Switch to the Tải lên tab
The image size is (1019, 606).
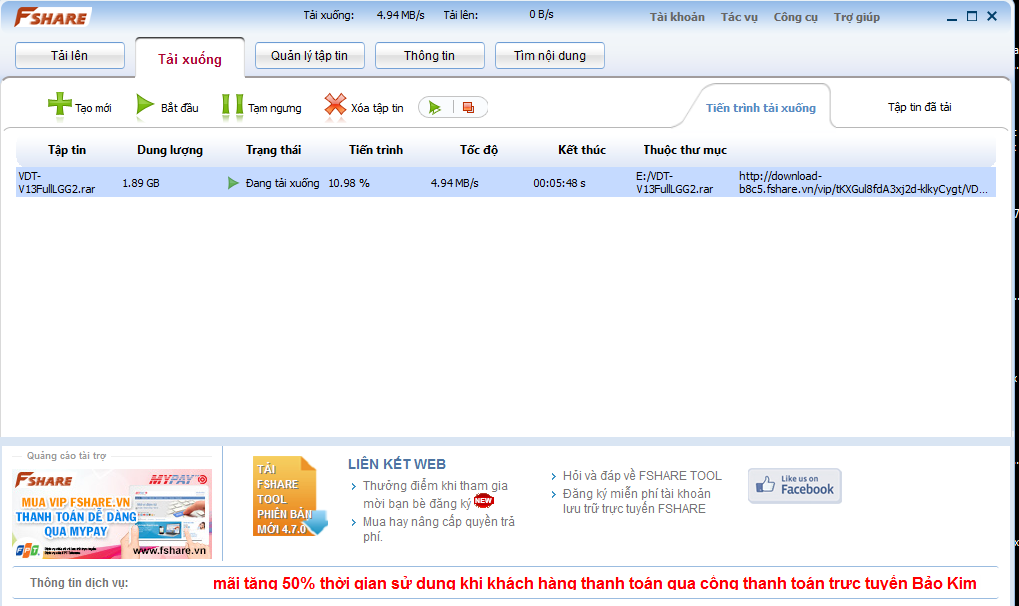70,56
